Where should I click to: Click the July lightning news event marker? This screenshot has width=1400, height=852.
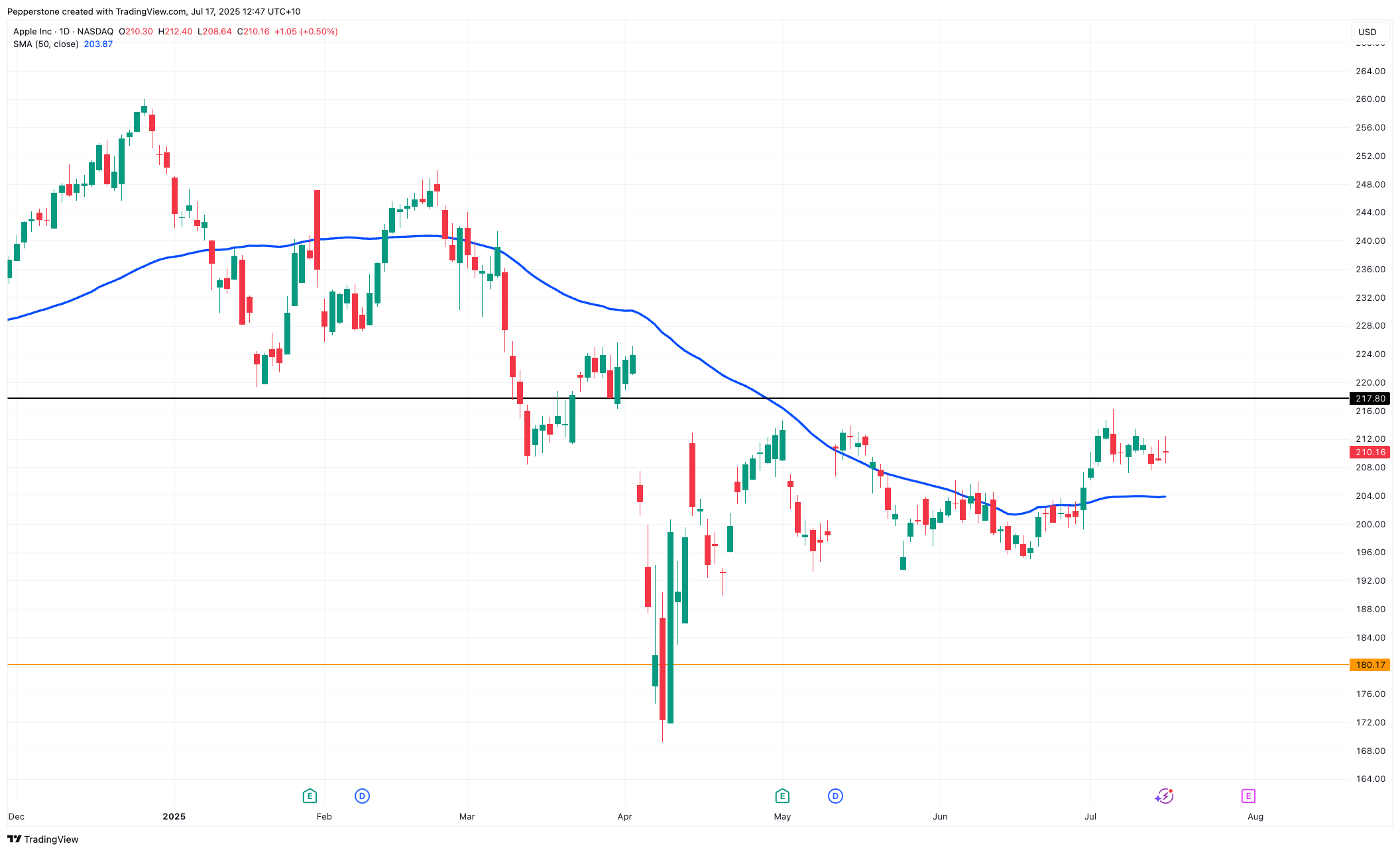[x=1165, y=796]
